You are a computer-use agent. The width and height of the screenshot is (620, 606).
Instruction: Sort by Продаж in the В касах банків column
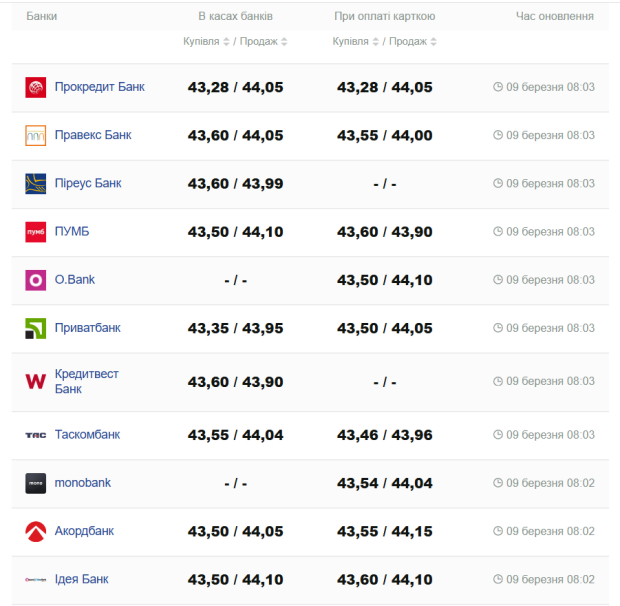pos(265,42)
